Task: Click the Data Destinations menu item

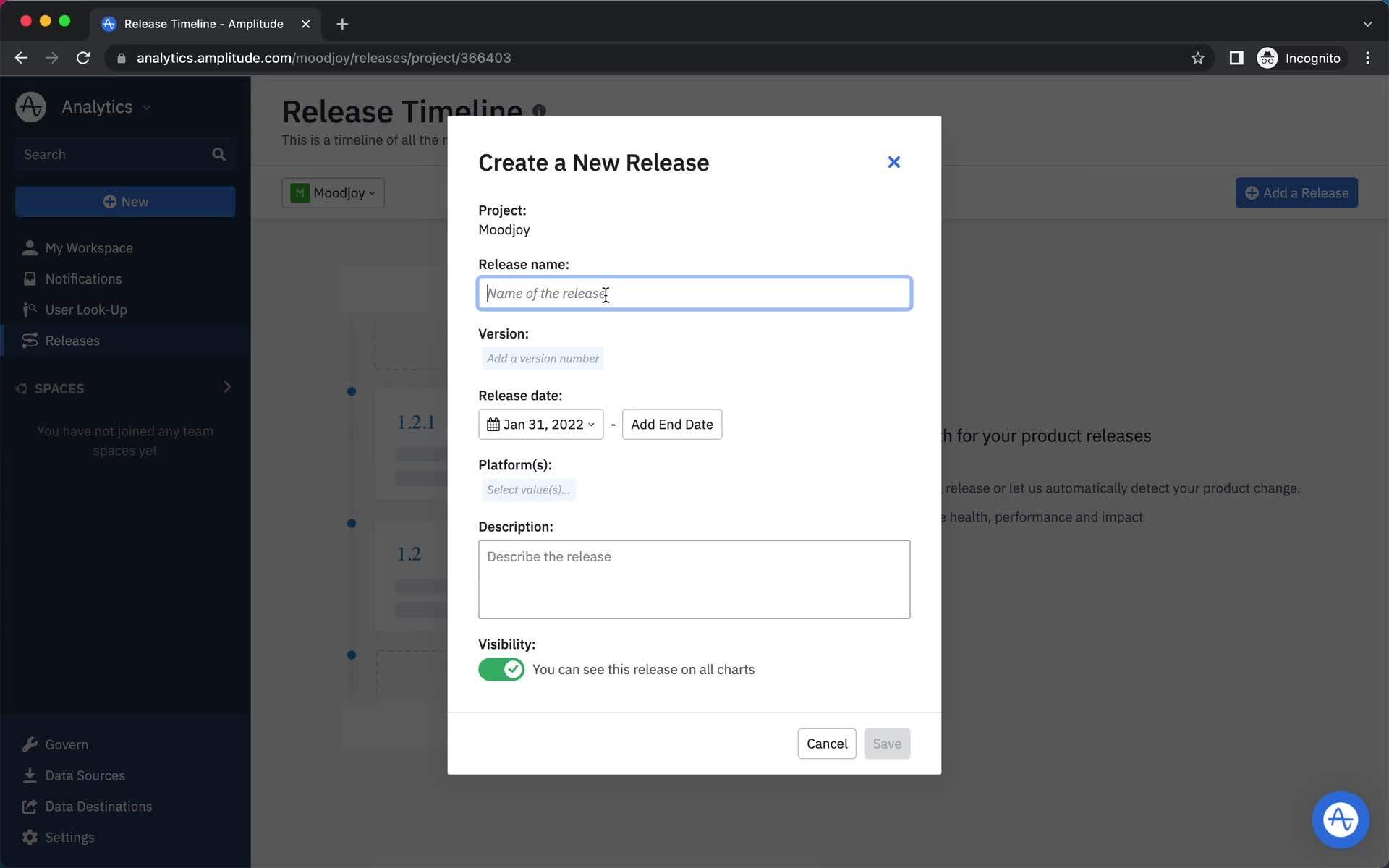Action: point(98,806)
